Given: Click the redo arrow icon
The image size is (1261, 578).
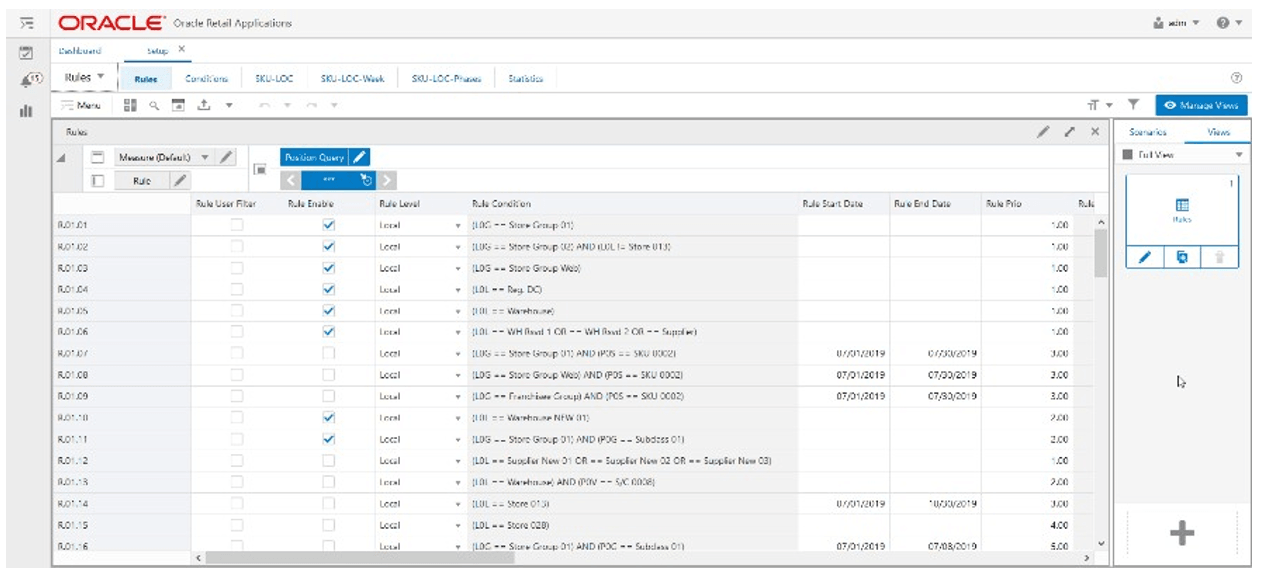Looking at the screenshot, I should pos(312,105).
